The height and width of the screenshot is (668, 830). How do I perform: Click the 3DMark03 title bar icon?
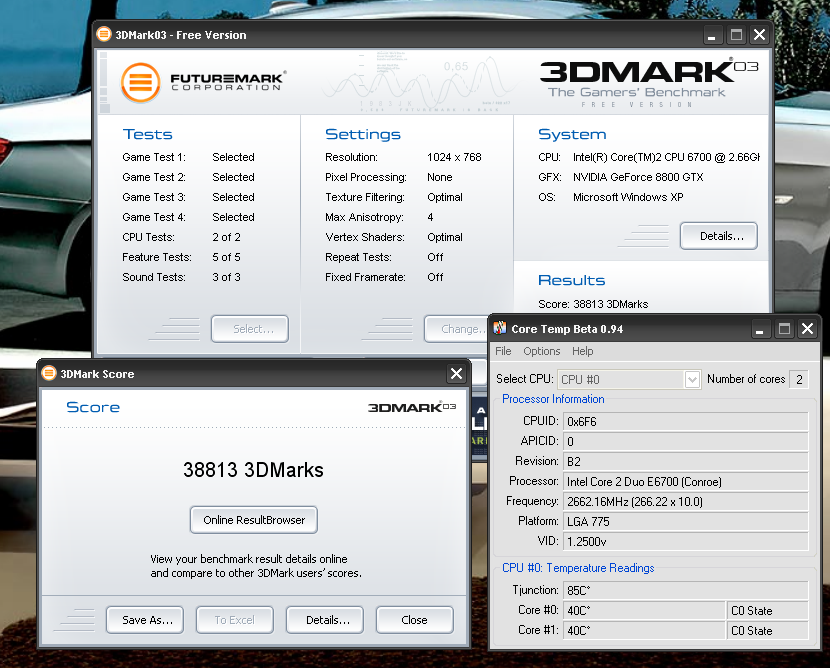tap(104, 34)
